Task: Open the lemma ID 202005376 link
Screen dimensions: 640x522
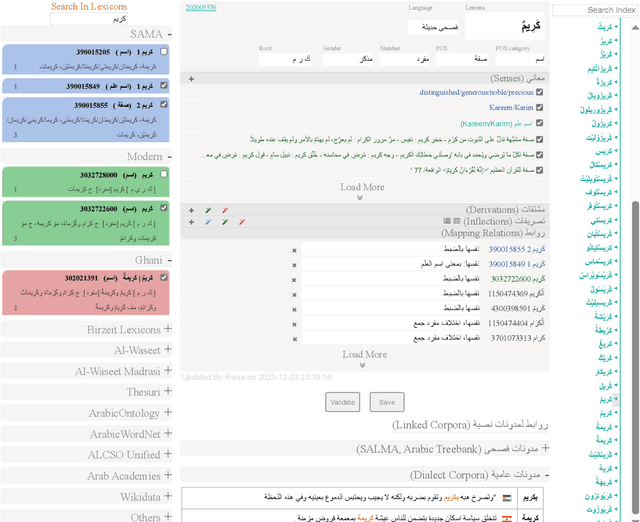Action: point(199,6)
